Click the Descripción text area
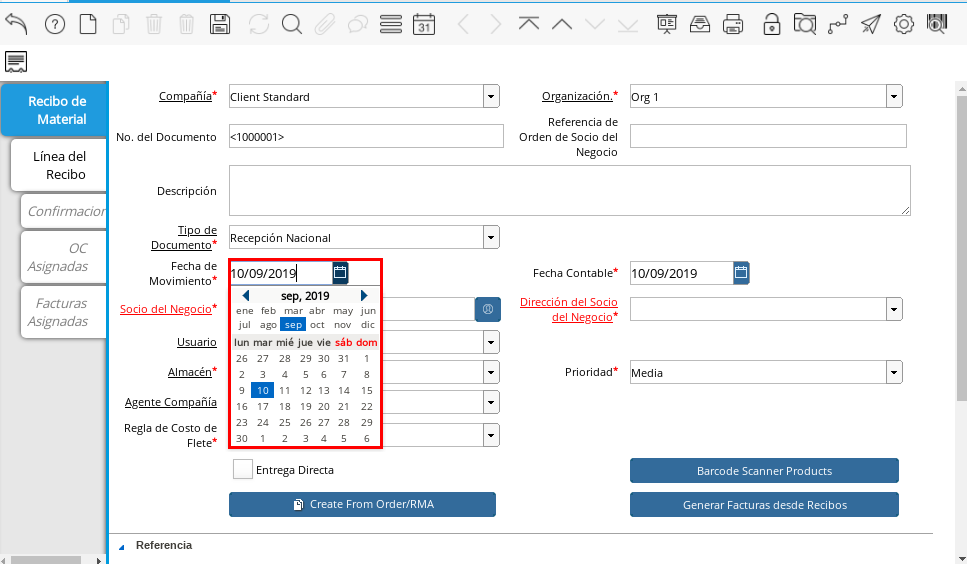The image size is (967, 564). coord(569,190)
